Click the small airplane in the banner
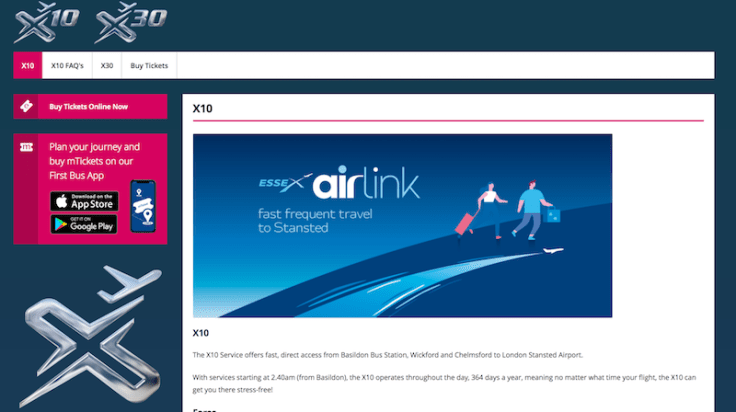Screen dimensions: 736x412 (x=549, y=251)
